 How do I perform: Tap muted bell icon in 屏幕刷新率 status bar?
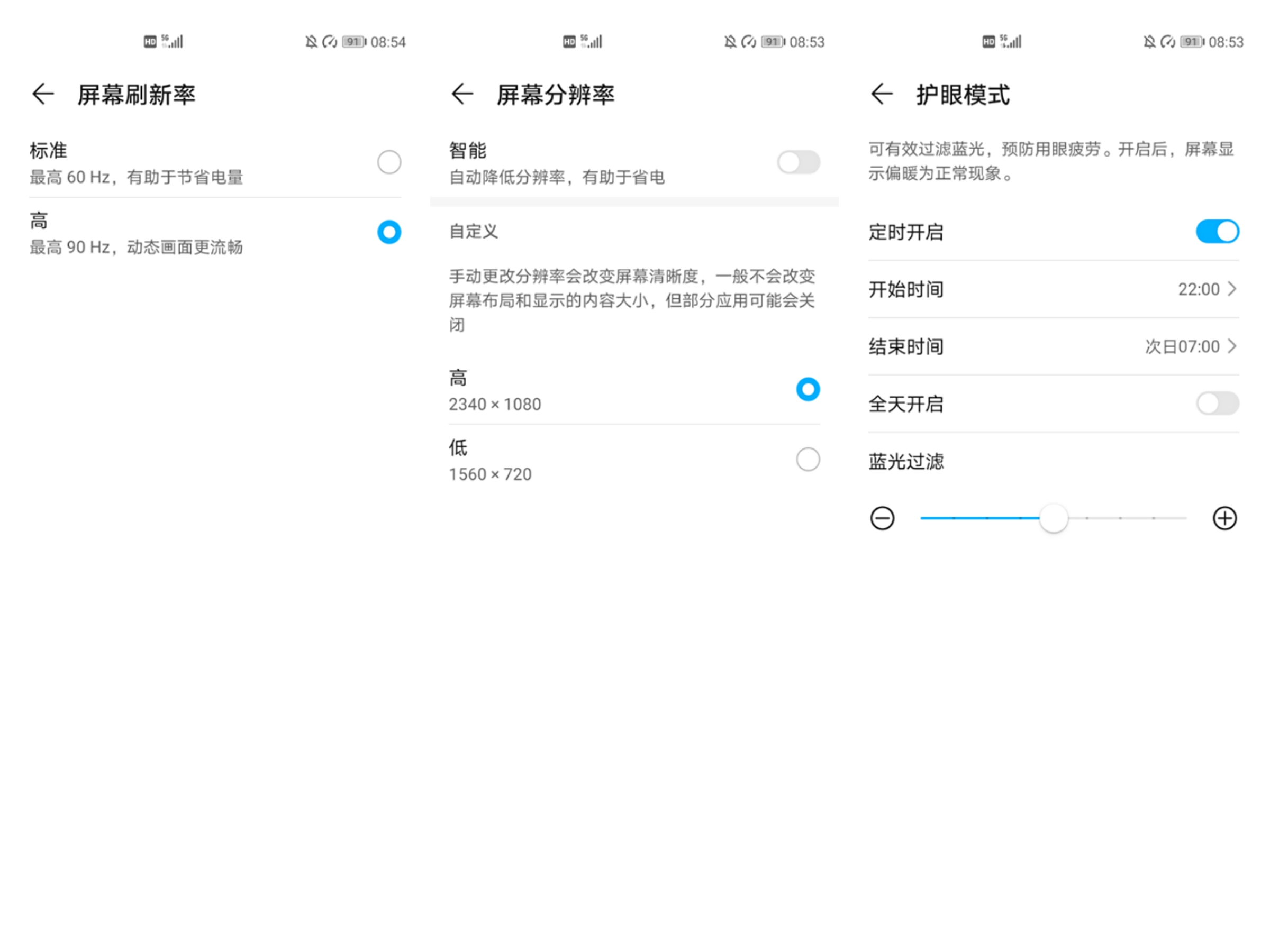tap(311, 42)
